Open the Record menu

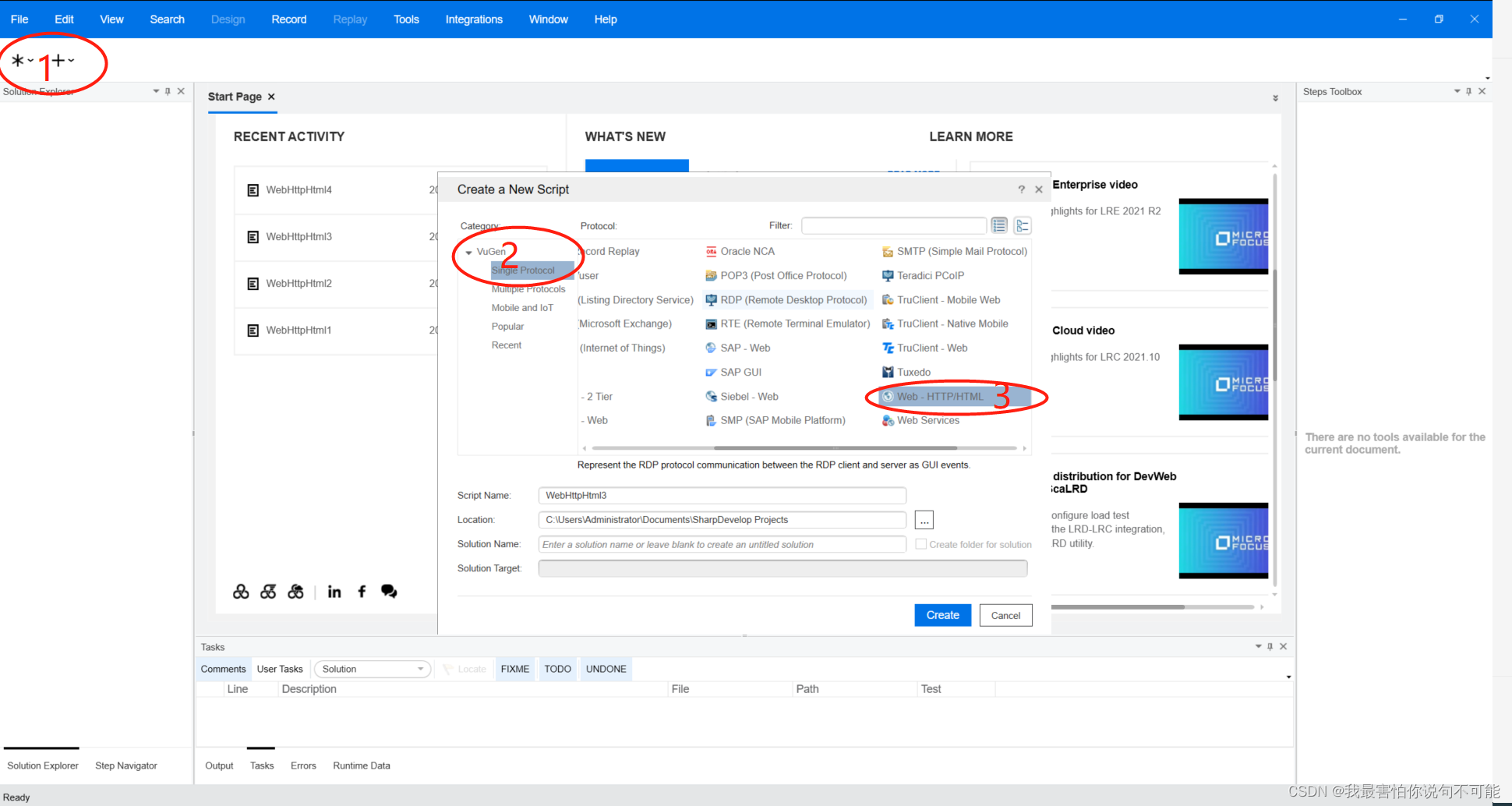pos(289,19)
